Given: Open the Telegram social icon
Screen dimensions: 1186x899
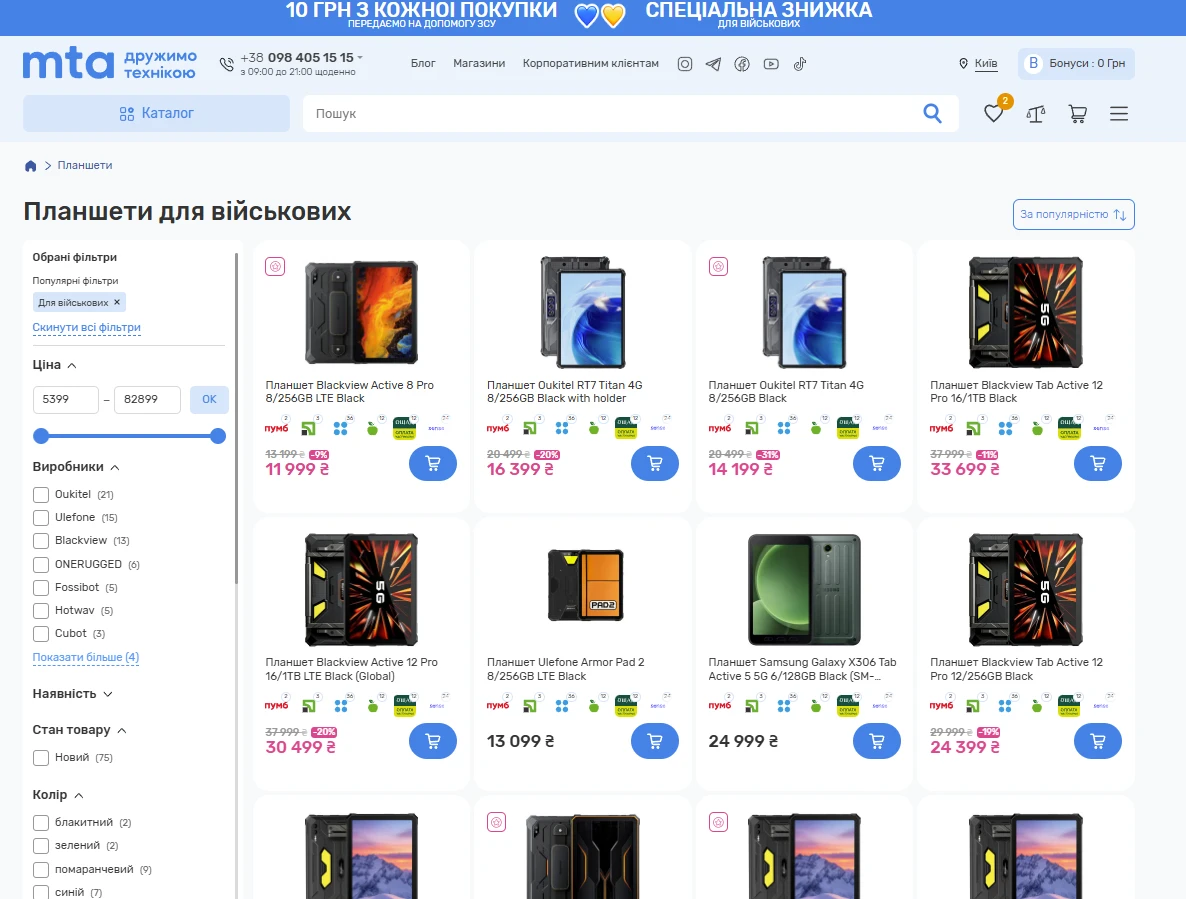Looking at the screenshot, I should pos(713,64).
